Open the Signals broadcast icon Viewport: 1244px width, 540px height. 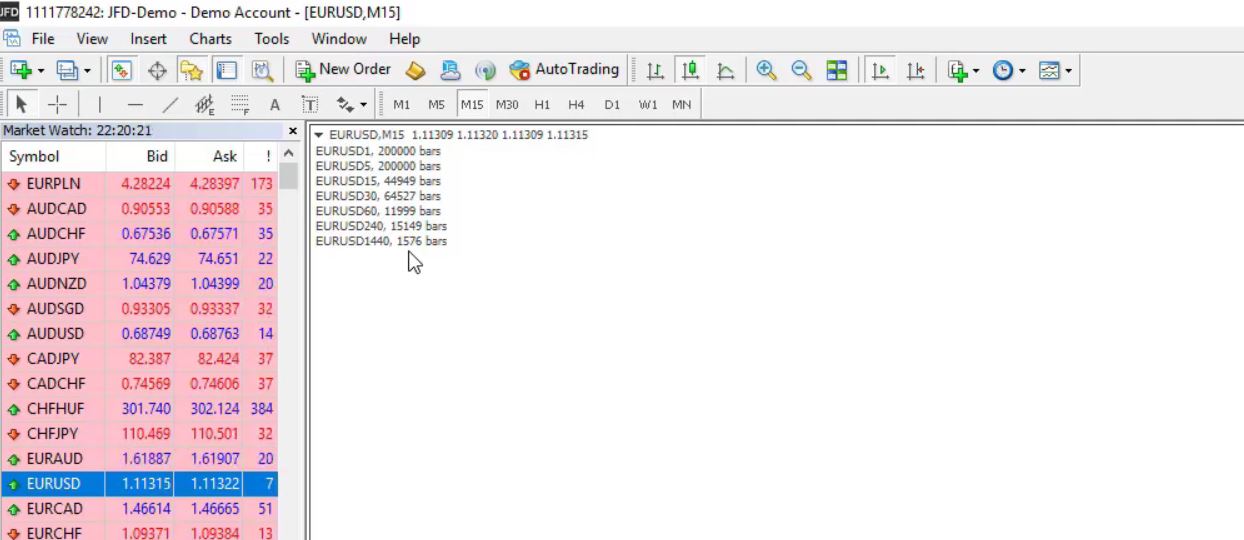[485, 70]
